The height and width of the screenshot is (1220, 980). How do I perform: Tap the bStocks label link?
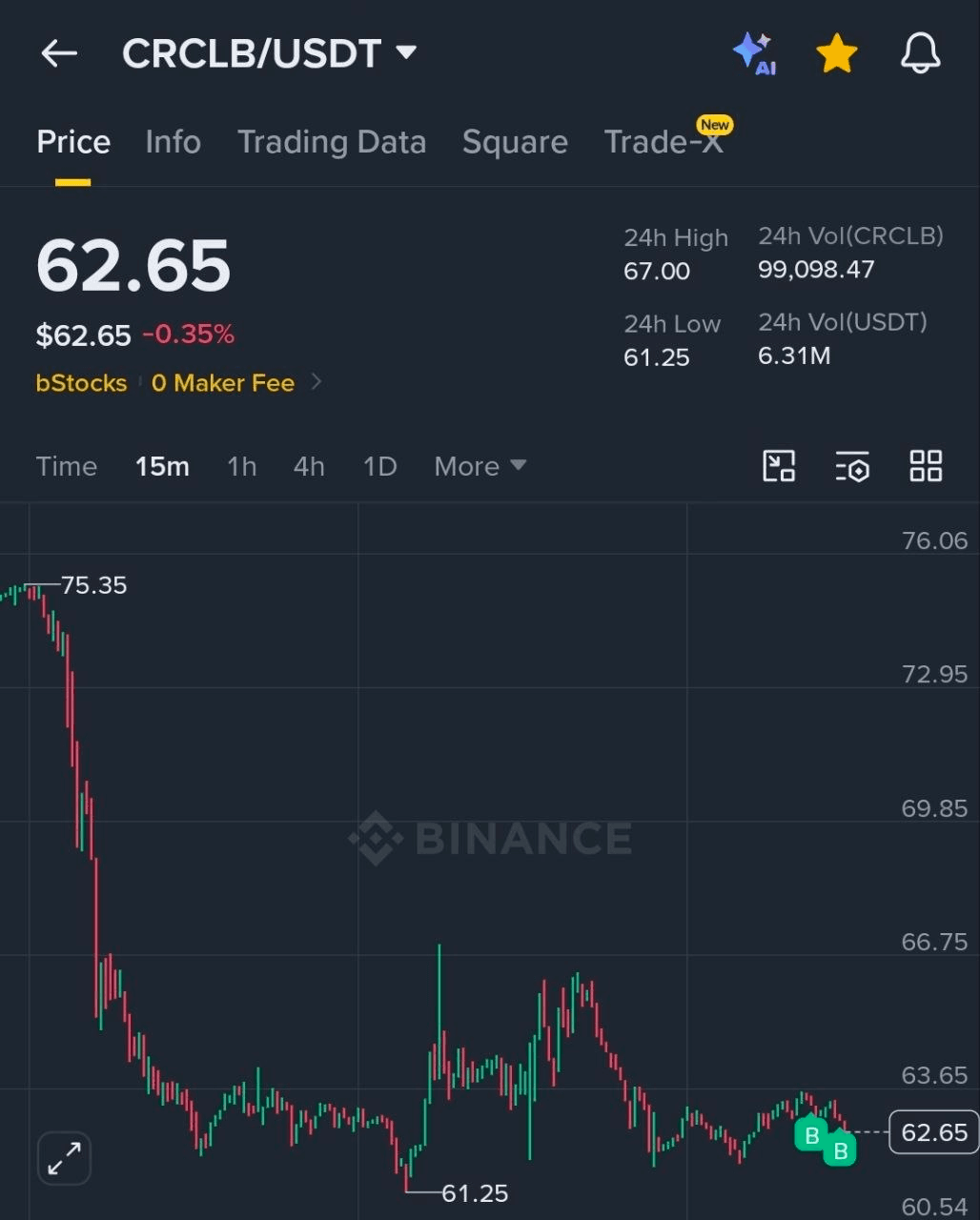pyautogui.click(x=81, y=383)
